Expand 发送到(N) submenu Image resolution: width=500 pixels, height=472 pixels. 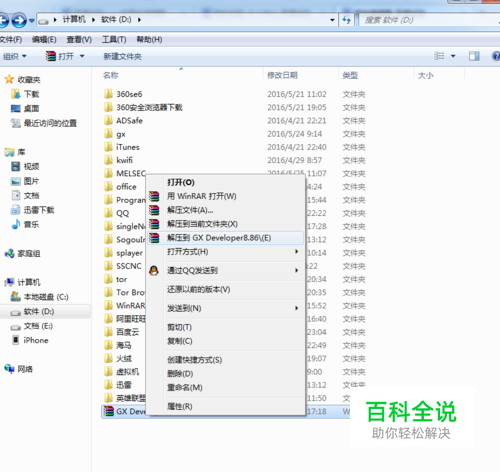click(x=226, y=308)
